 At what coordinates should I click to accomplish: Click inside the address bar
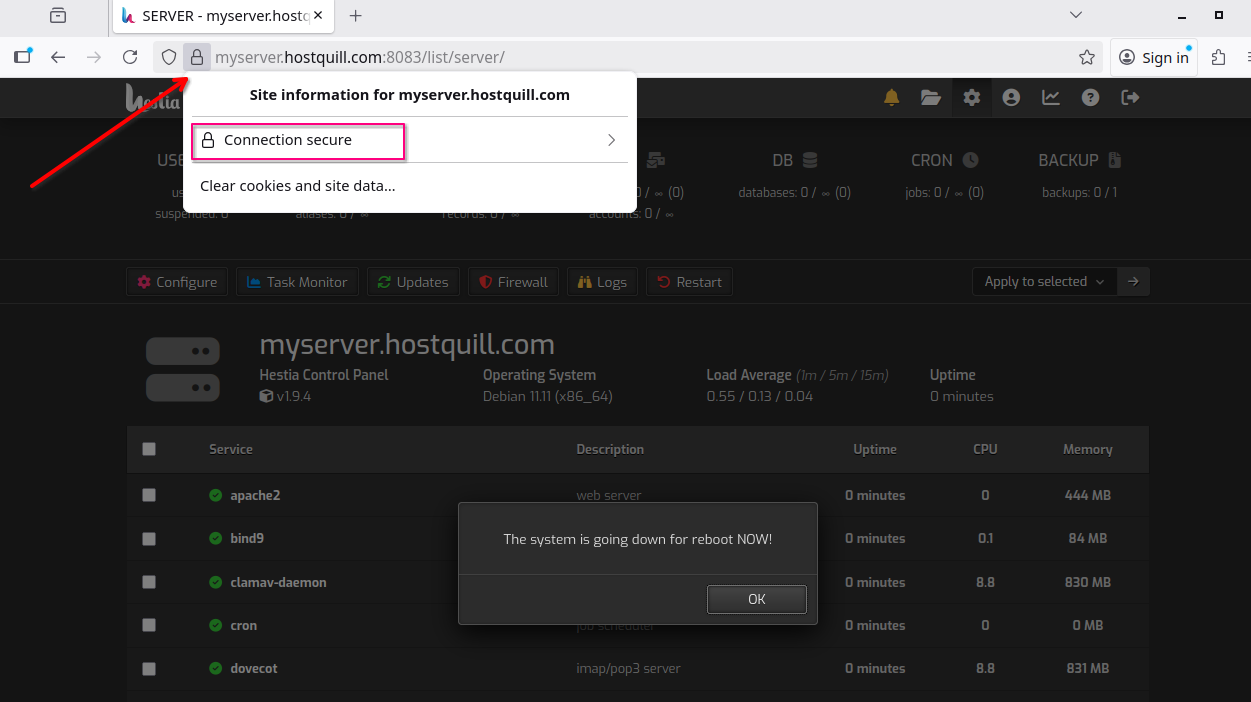[600, 57]
